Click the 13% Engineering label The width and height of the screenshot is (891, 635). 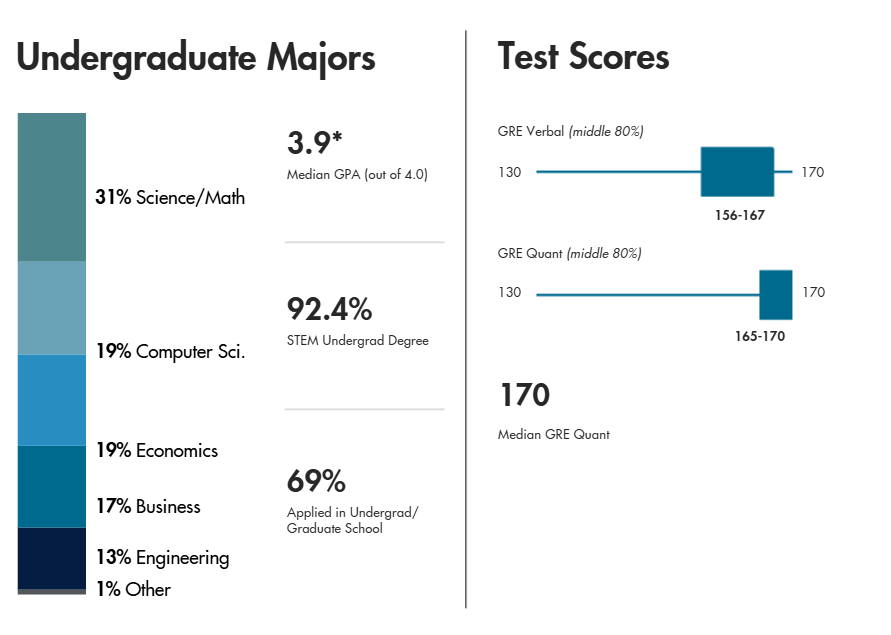(163, 558)
